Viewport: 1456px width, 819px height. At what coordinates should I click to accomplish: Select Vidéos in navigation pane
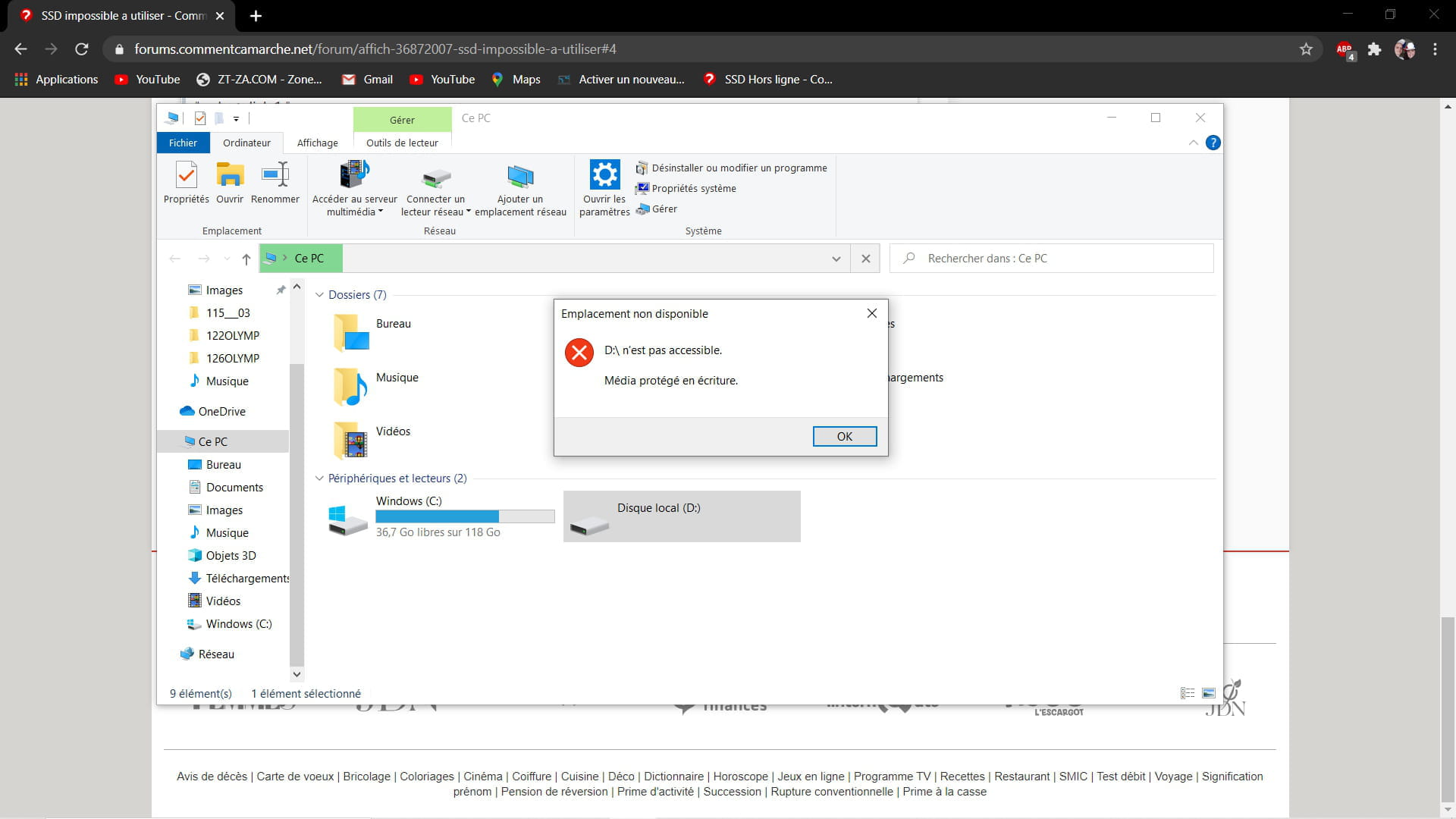coord(223,601)
